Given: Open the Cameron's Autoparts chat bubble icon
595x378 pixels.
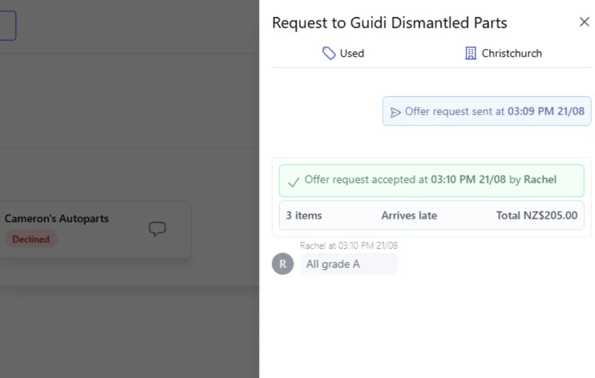Looking at the screenshot, I should [x=157, y=228].
